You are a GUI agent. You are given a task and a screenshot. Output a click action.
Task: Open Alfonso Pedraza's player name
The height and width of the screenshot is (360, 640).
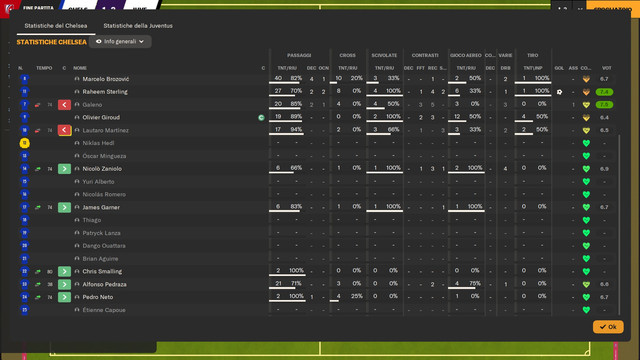pyautogui.click(x=104, y=284)
